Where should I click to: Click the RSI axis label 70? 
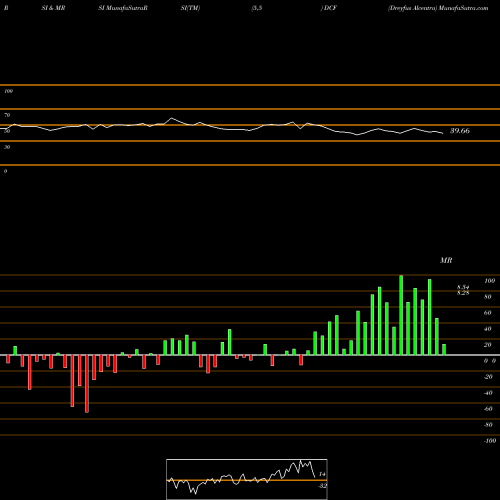click(7, 115)
